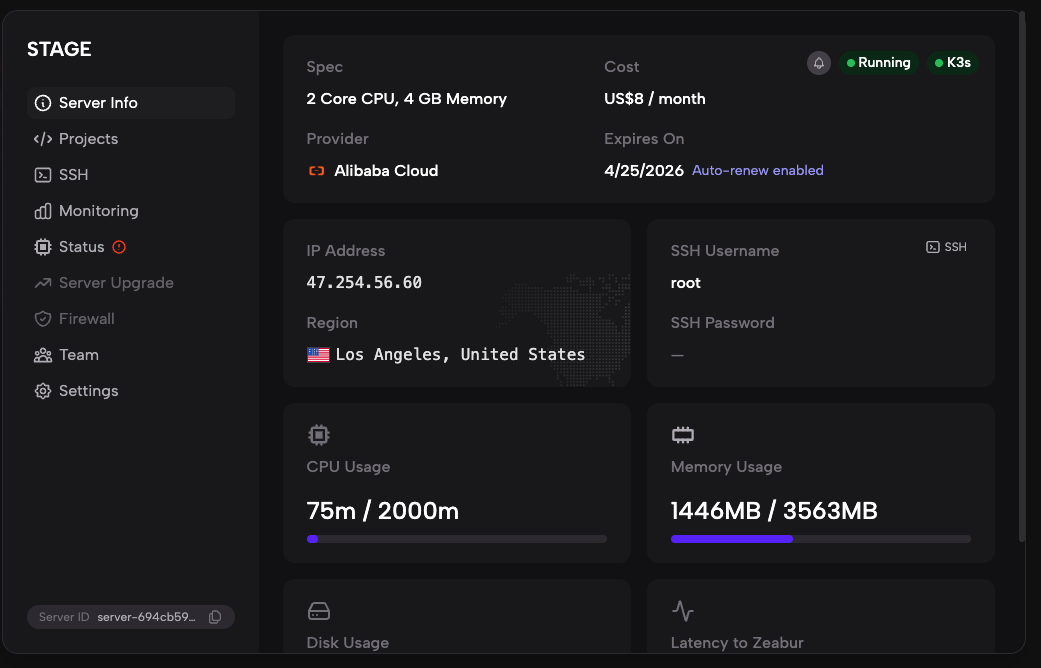1041x668 pixels.
Task: Click the SSH button in username card
Action: [946, 247]
